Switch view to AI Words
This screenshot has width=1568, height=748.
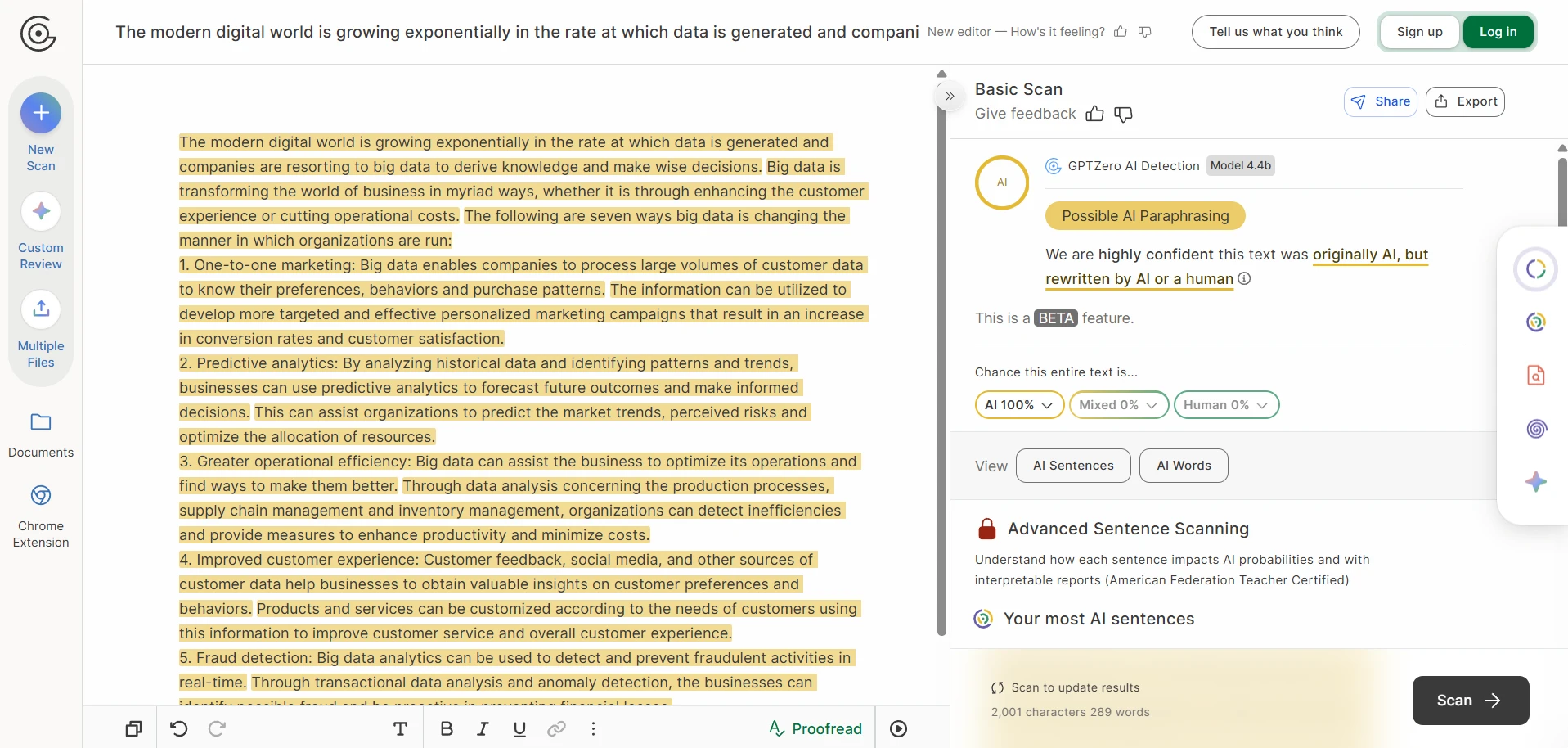click(1184, 465)
